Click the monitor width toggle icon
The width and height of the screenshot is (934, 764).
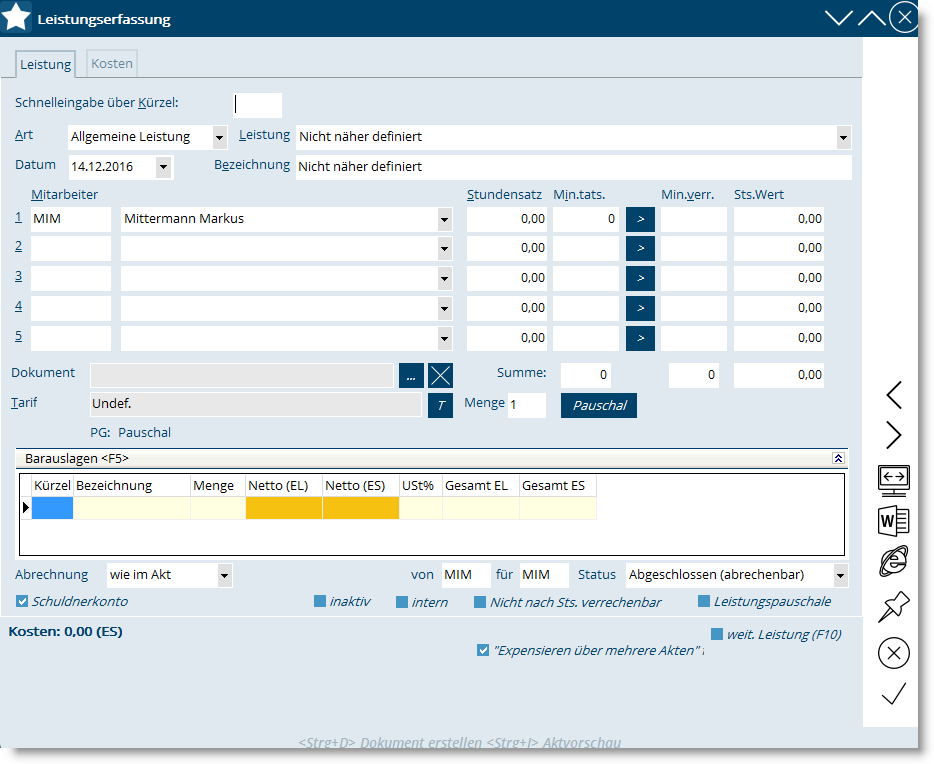coord(893,480)
